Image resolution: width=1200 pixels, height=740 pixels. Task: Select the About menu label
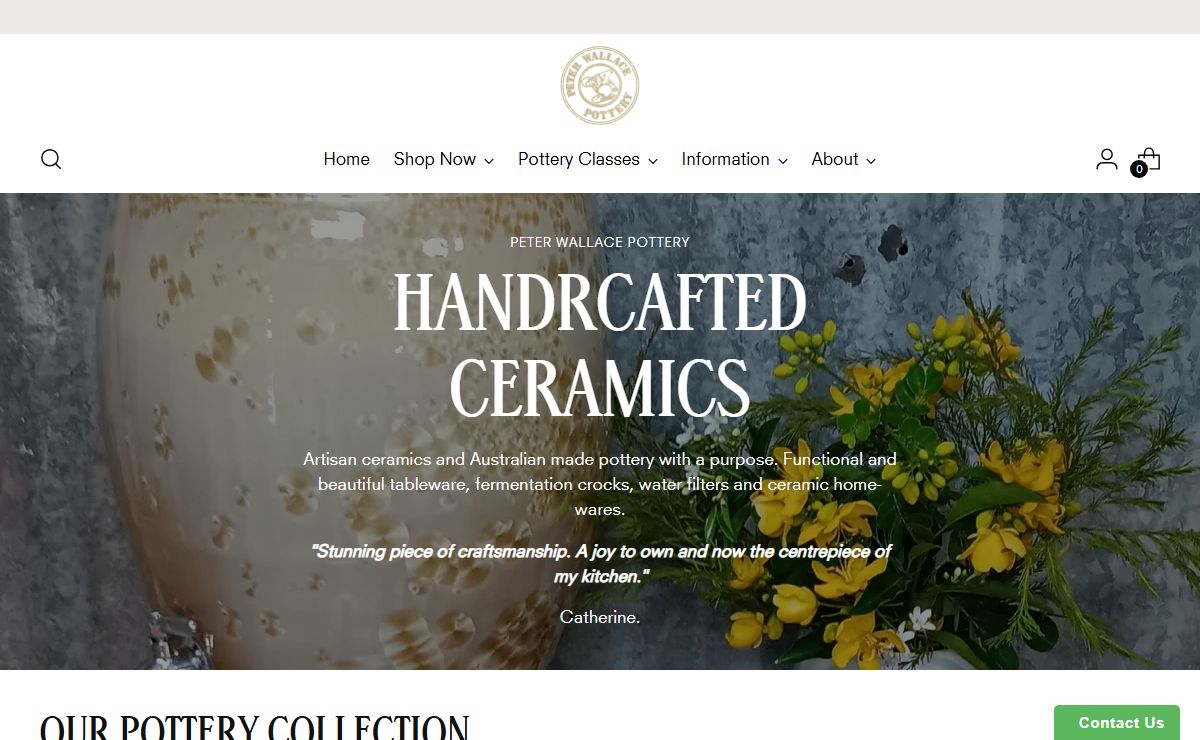(x=835, y=159)
